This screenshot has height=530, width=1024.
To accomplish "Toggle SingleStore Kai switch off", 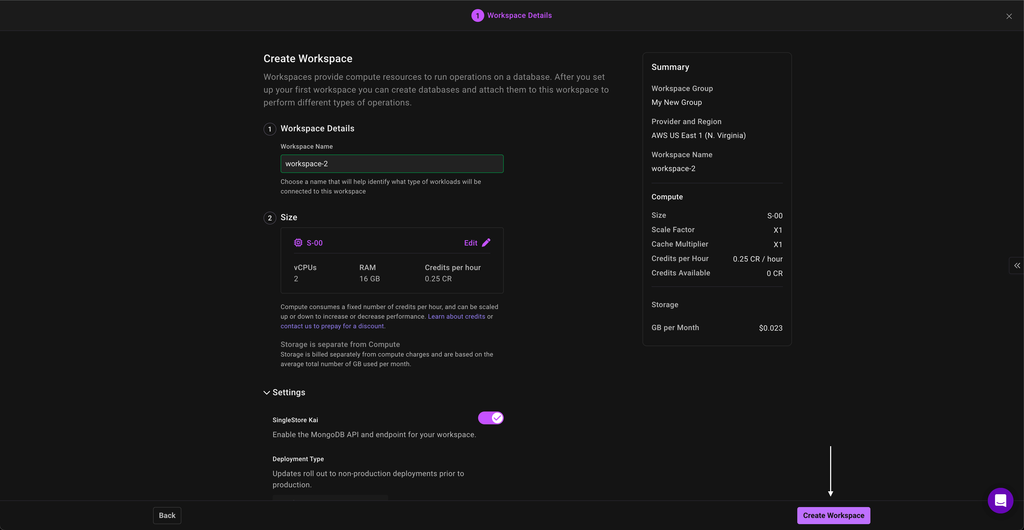I will click(x=490, y=418).
